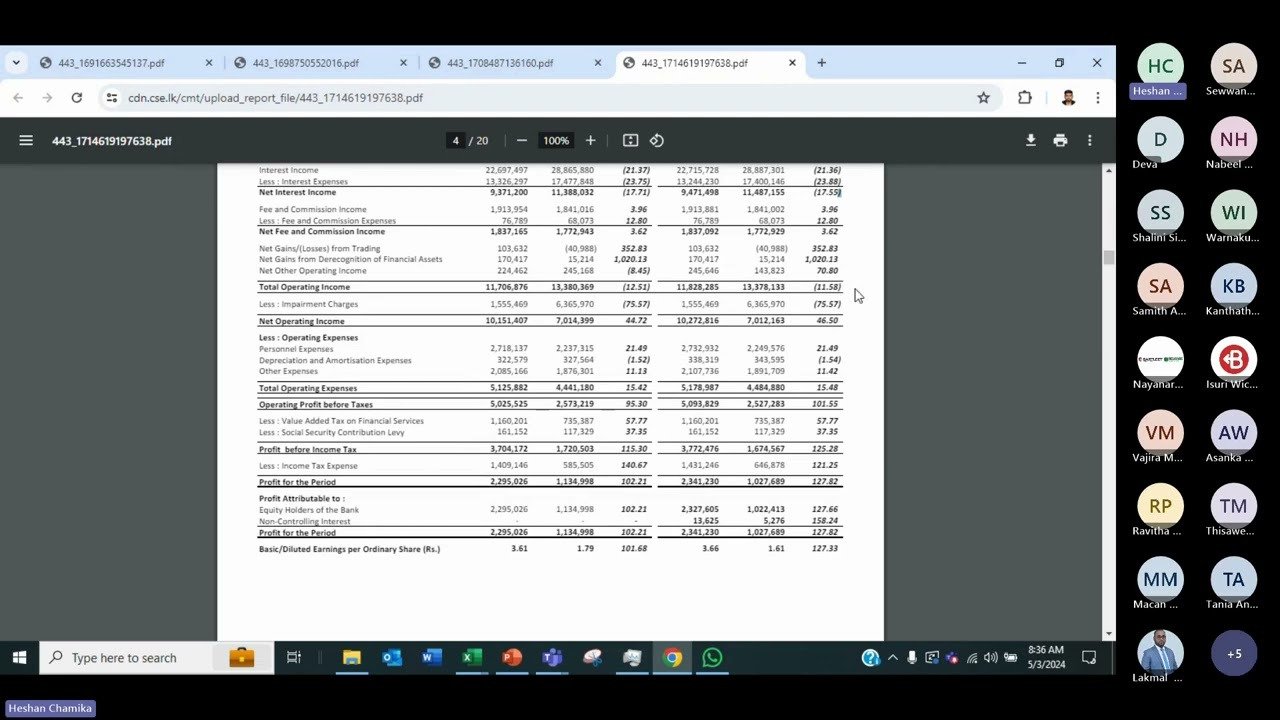Viewport: 1280px width, 720px height.
Task: Rotate the PDF counterclockwise
Action: point(657,140)
